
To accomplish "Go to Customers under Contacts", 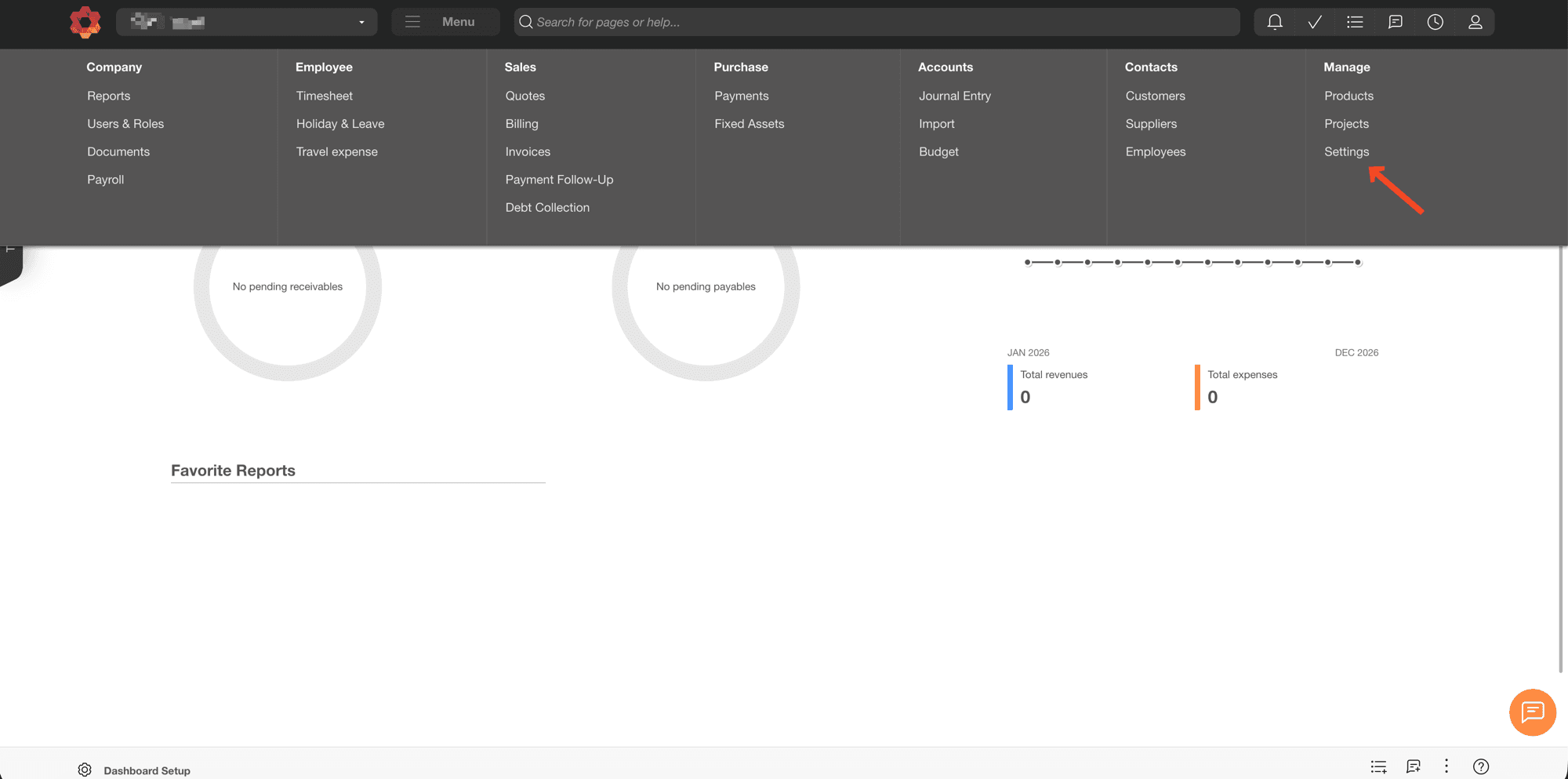I will (x=1156, y=96).
